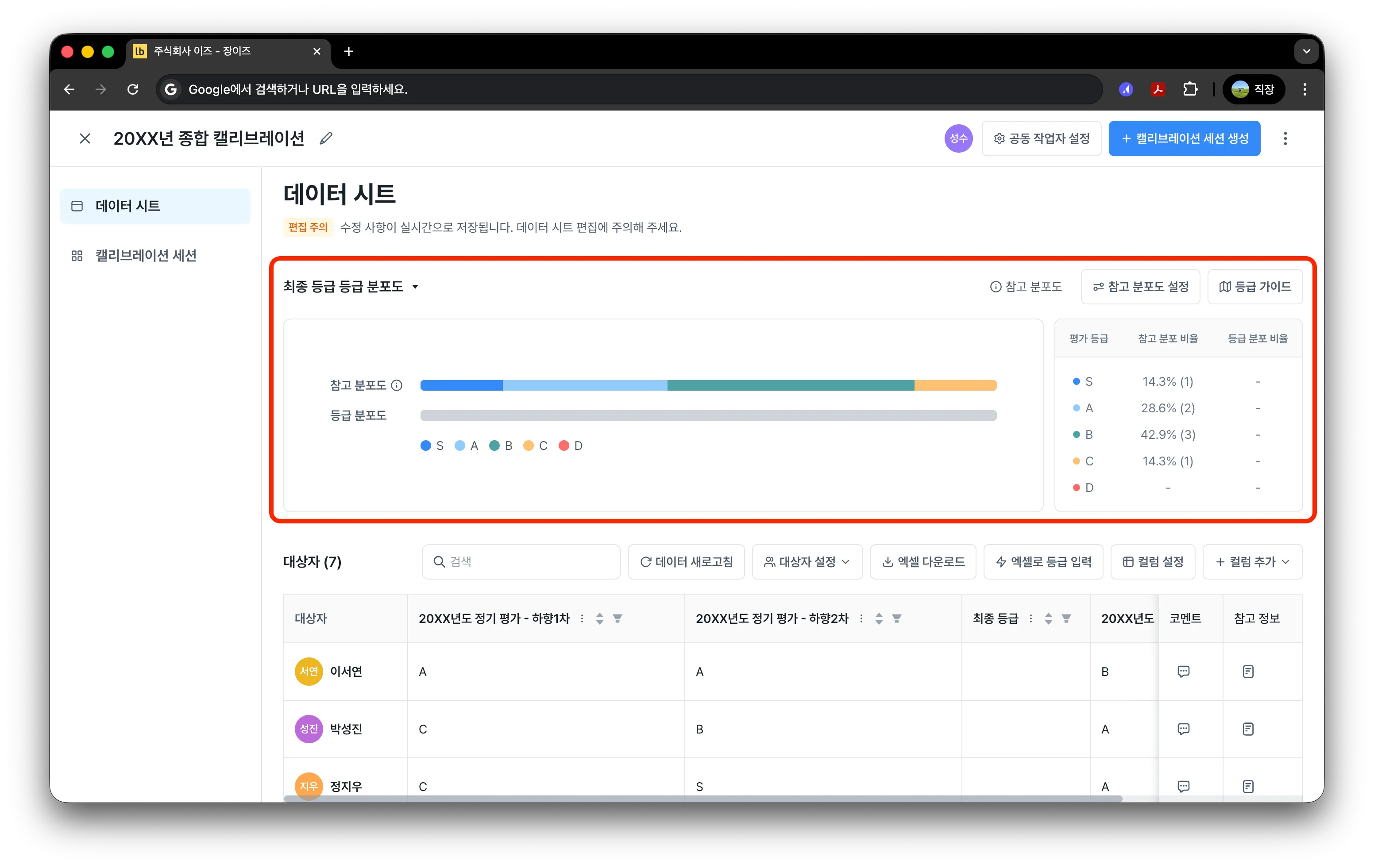Viewport: 1374px width, 868px height.
Task: Open reference info icon in 이서연 row
Action: (x=1248, y=671)
